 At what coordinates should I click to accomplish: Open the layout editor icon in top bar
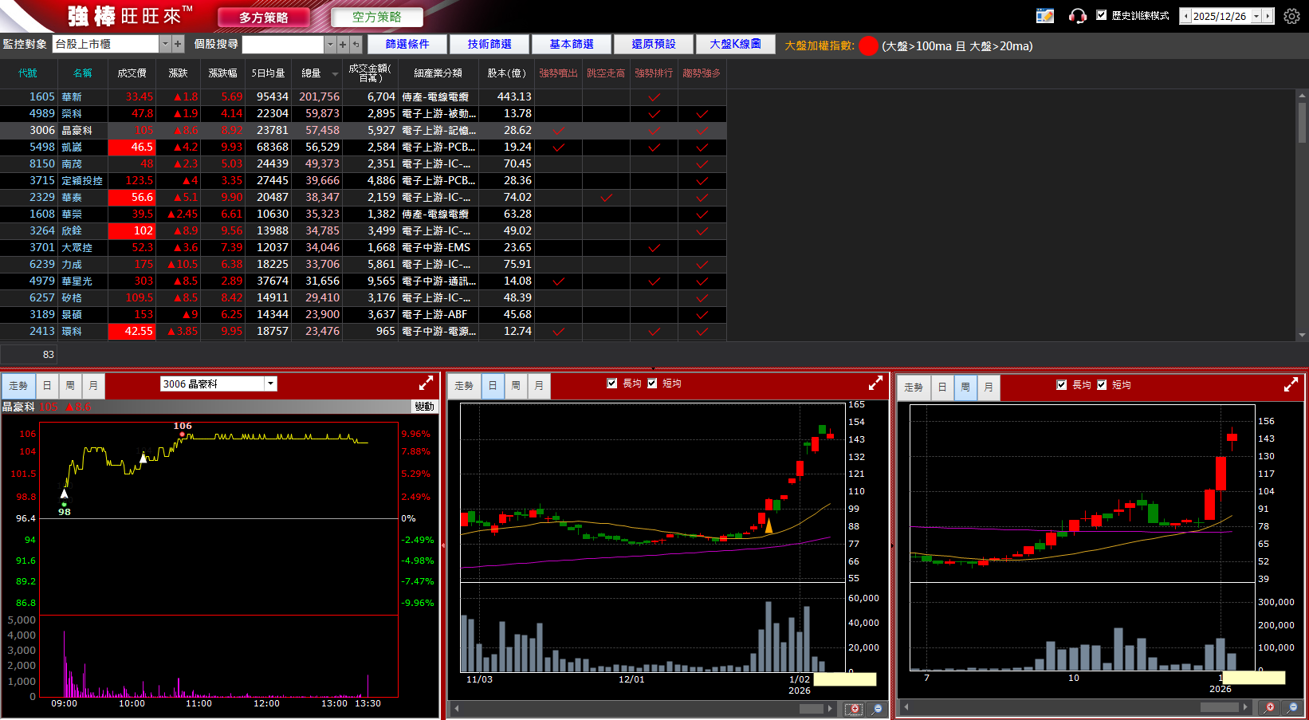click(1045, 16)
